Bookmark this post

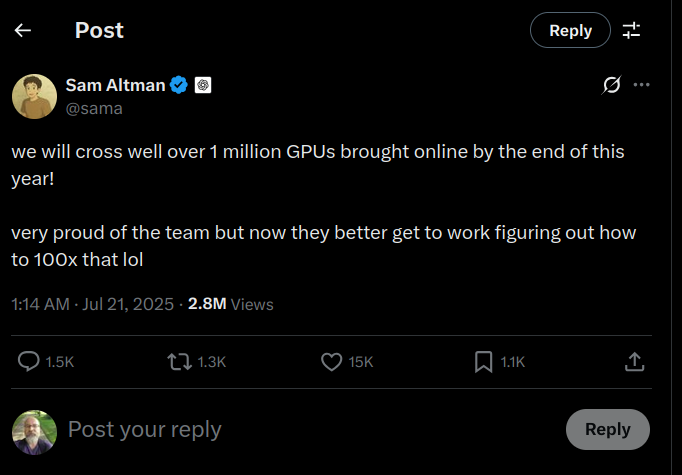[483, 362]
